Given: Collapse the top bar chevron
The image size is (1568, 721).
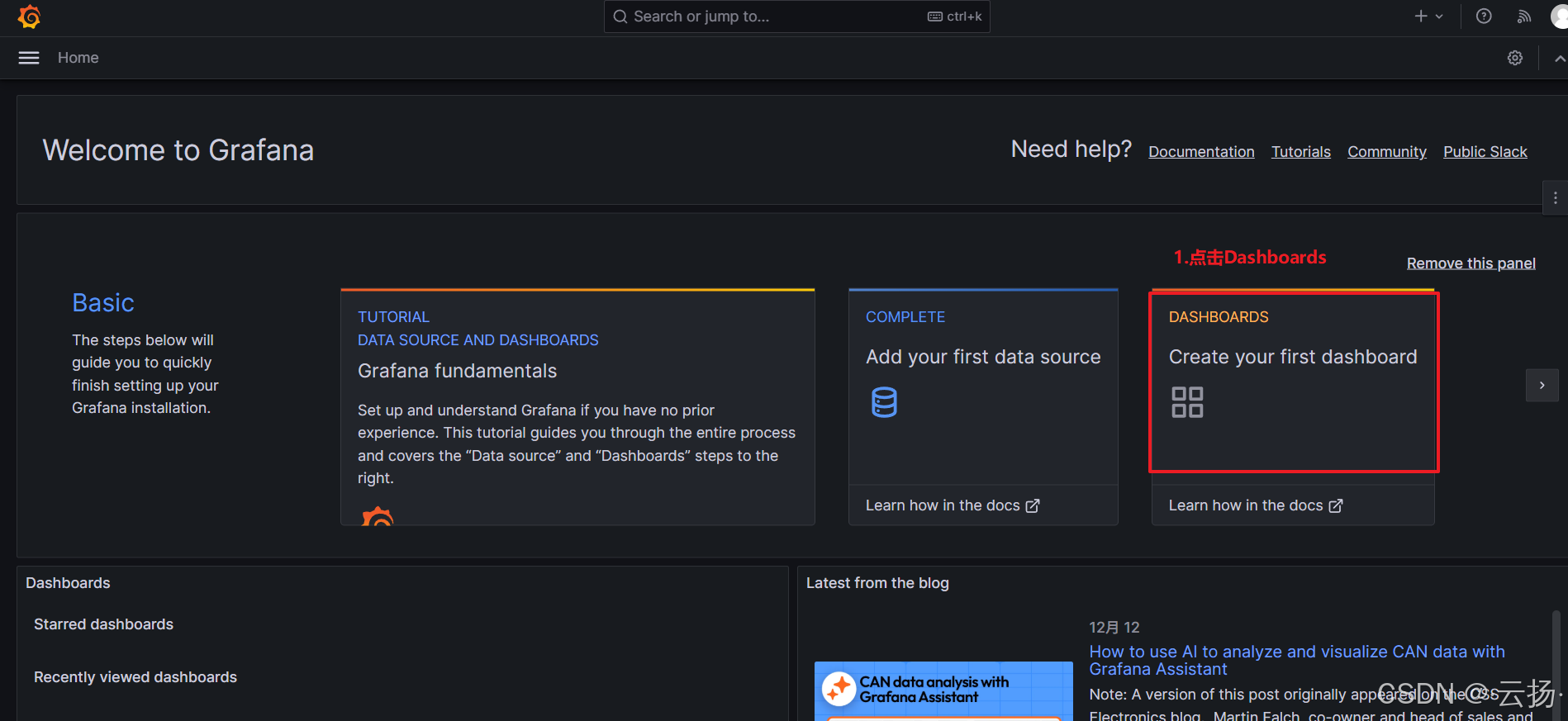Looking at the screenshot, I should [1559, 59].
